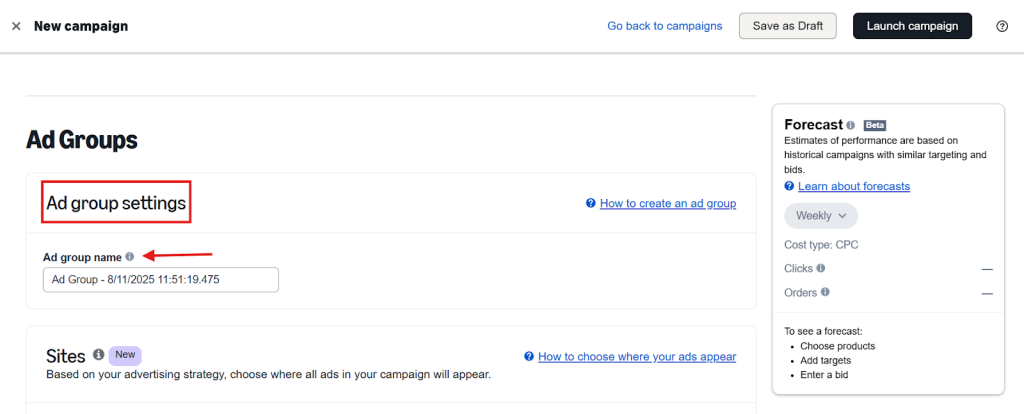Screen dimensions: 1024x414
Task: Open How to create an ad group
Action: [x=668, y=203]
